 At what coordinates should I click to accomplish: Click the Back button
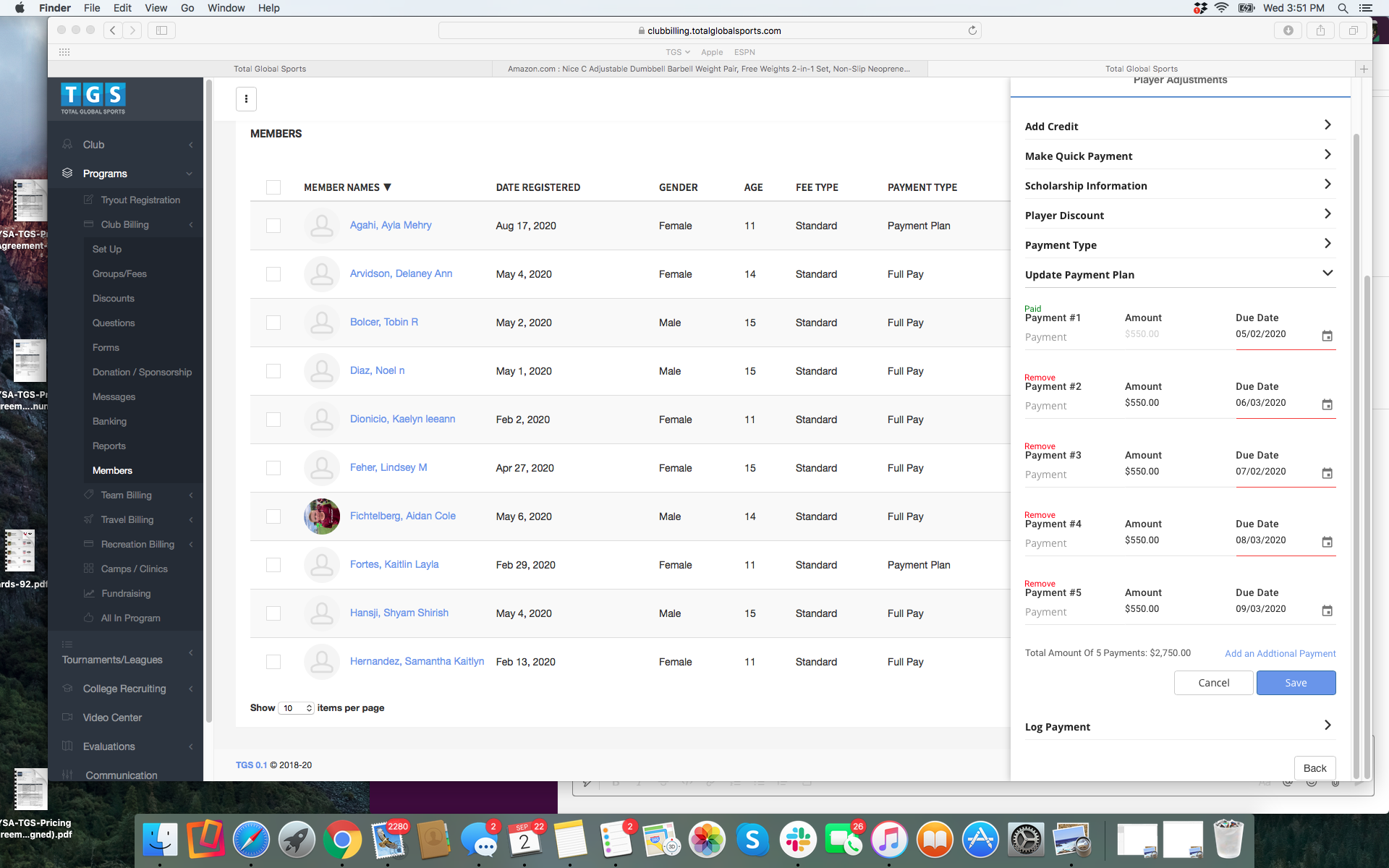pyautogui.click(x=1314, y=768)
